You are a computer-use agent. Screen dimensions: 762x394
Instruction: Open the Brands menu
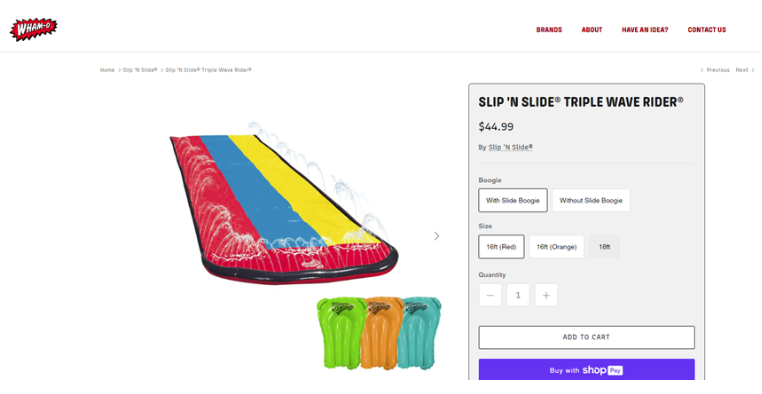coord(549,30)
